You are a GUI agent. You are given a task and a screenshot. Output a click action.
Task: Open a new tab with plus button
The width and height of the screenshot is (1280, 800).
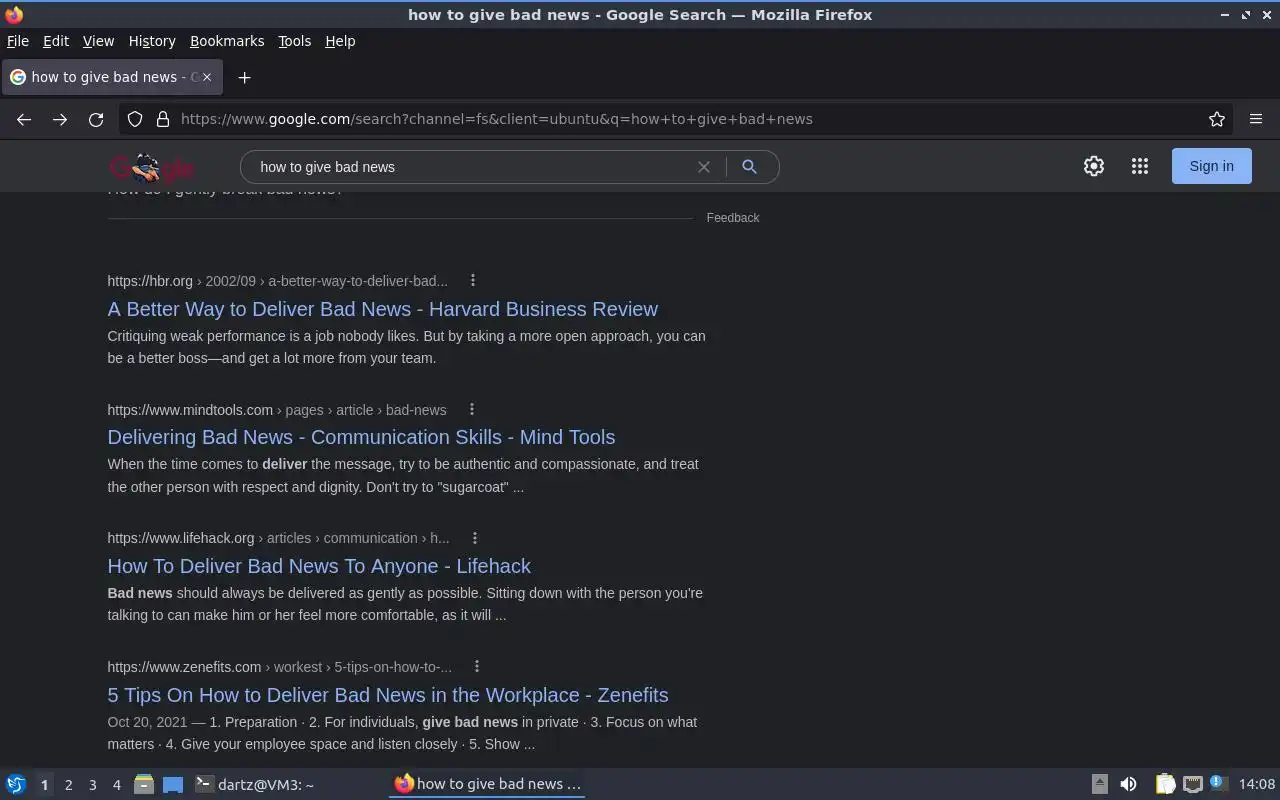244,77
